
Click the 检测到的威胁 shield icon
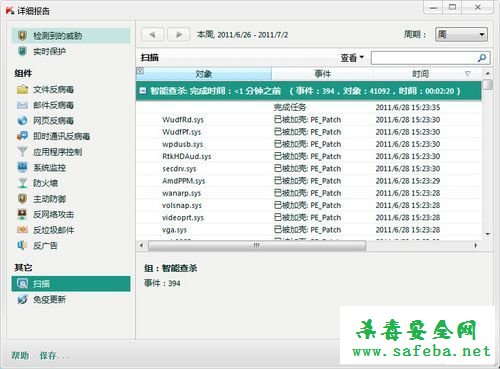[x=22, y=36]
